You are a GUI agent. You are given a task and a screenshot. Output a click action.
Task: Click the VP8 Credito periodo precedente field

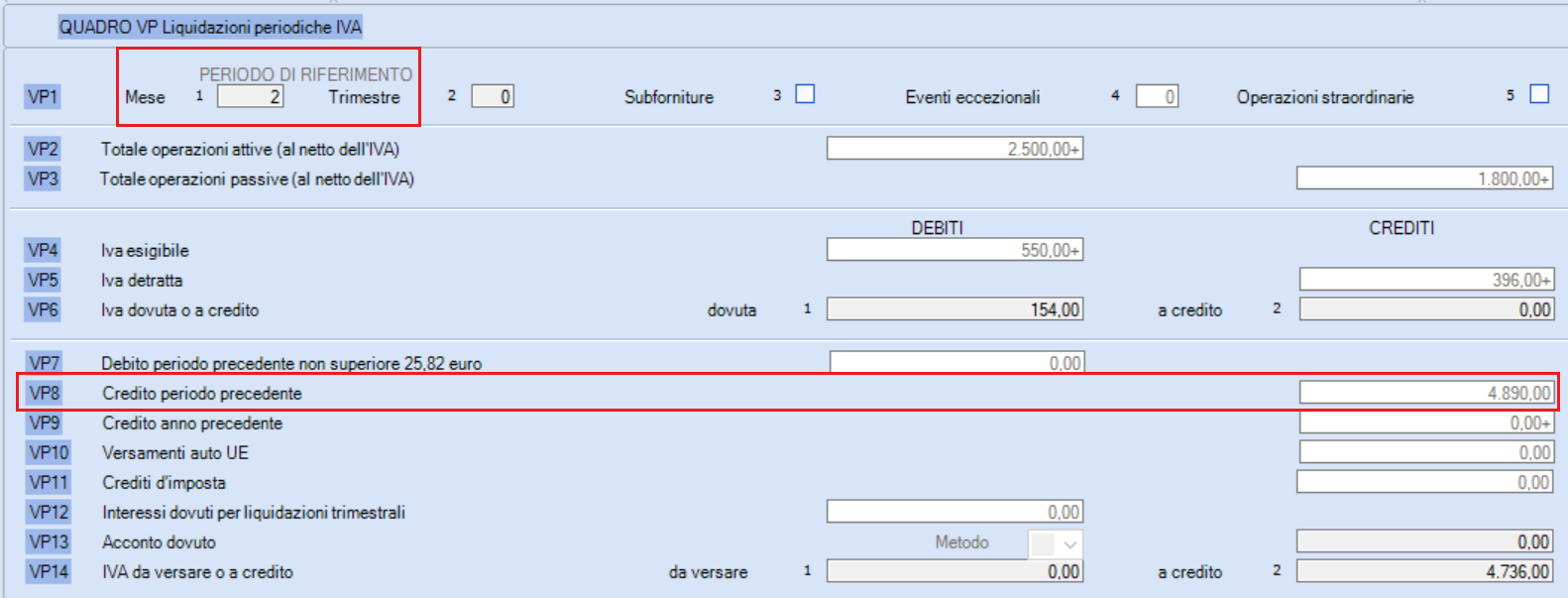point(1426,393)
